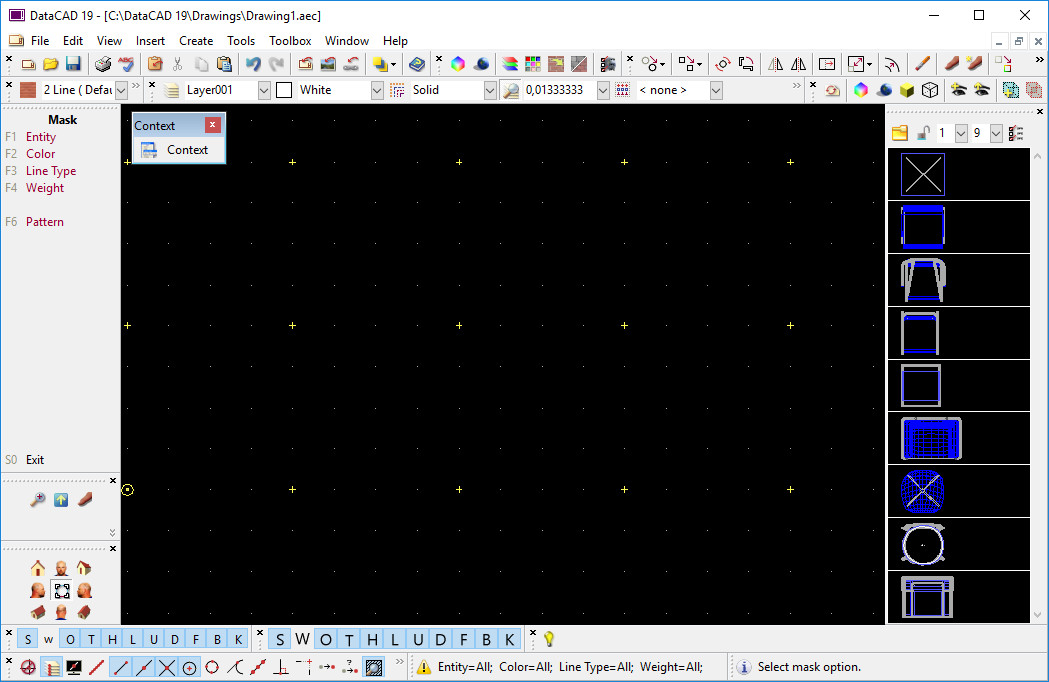This screenshot has height=682, width=1049.
Task: Open the Toolbox menu
Action: click(290, 41)
